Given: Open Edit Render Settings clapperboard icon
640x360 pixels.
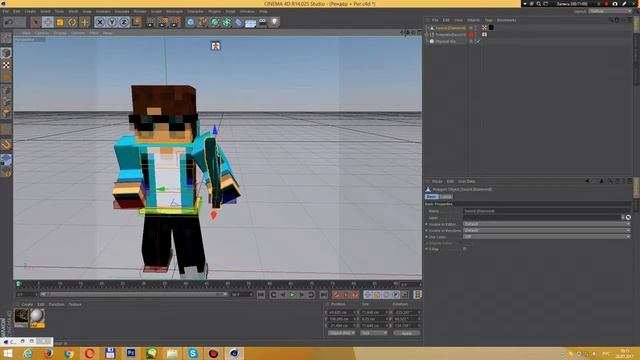Looking at the screenshot, I should pos(175,22).
